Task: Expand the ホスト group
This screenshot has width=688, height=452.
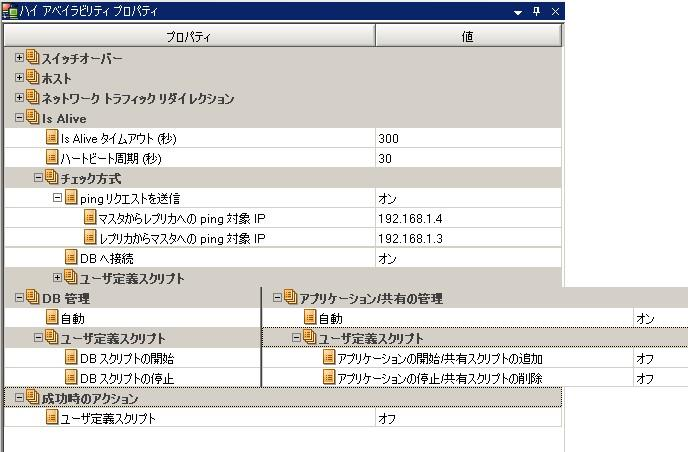Action: (19, 78)
